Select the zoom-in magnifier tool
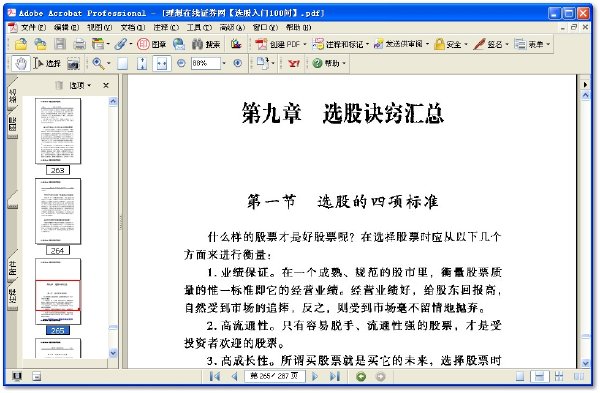 point(98,64)
